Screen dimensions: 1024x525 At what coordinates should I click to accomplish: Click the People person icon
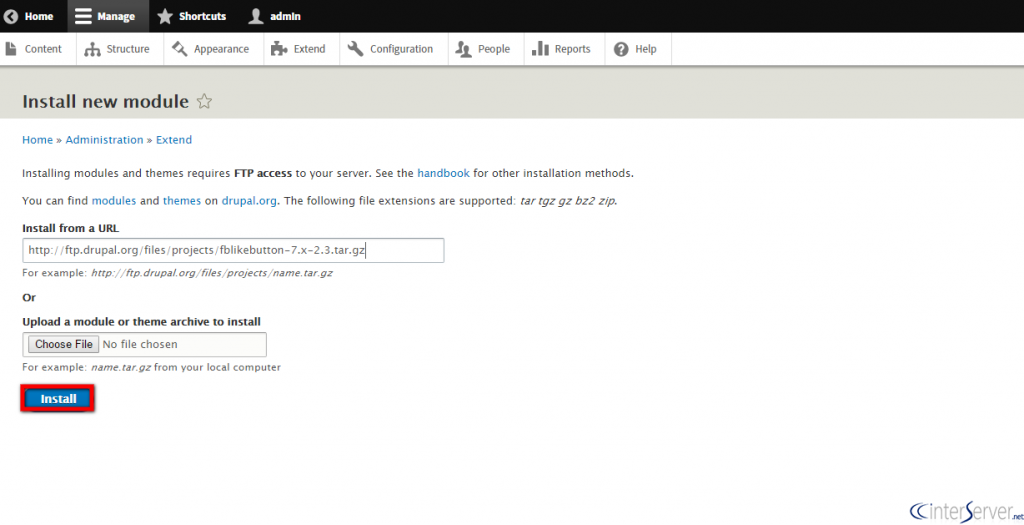point(464,49)
